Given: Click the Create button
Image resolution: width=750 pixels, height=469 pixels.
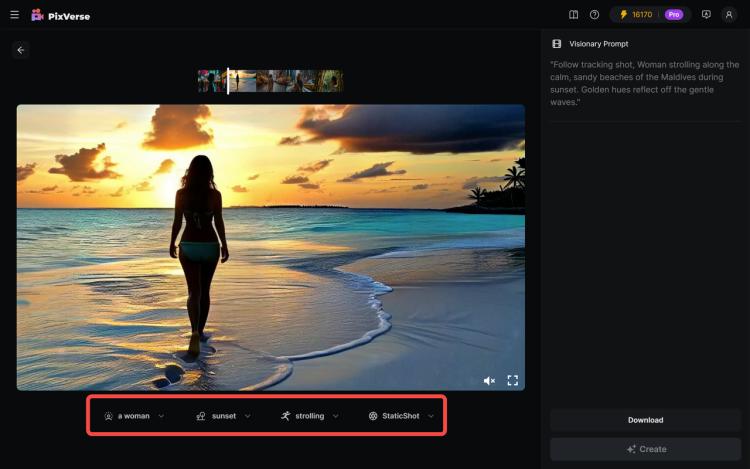Looking at the screenshot, I should [645, 449].
